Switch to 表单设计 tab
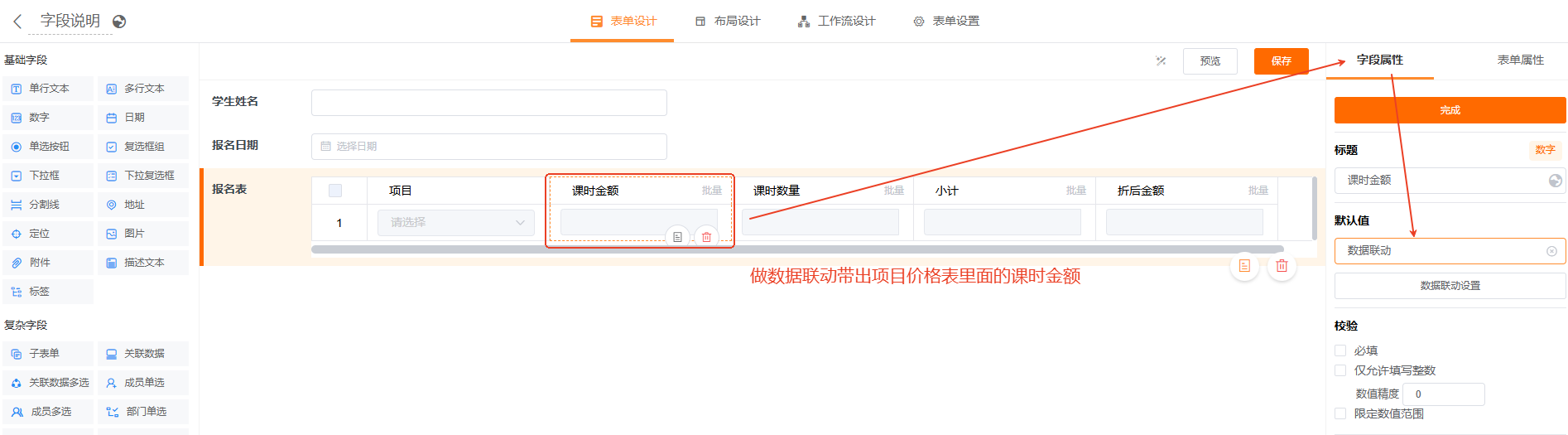1568x435 pixels. (x=623, y=22)
